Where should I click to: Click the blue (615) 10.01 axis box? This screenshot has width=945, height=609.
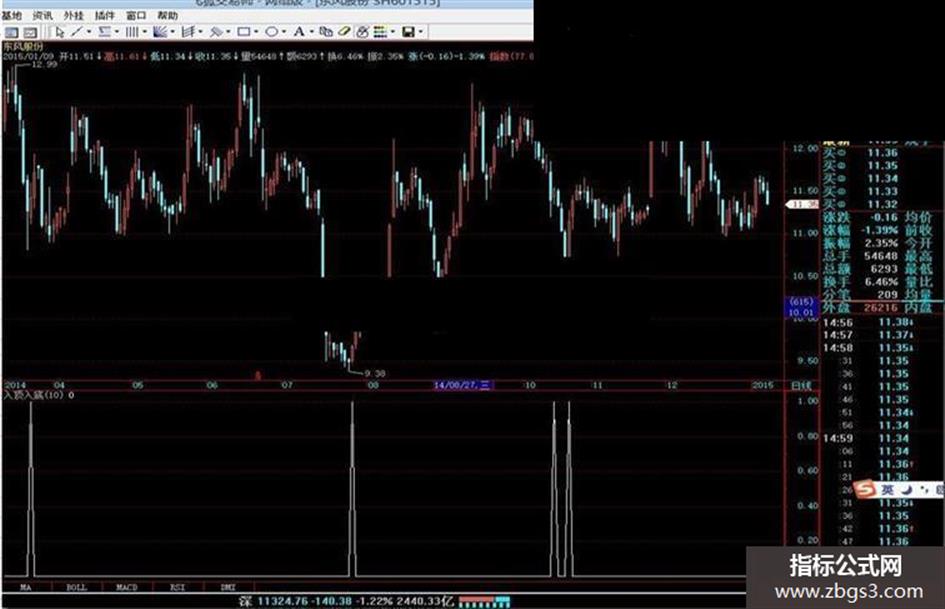pyautogui.click(x=802, y=307)
